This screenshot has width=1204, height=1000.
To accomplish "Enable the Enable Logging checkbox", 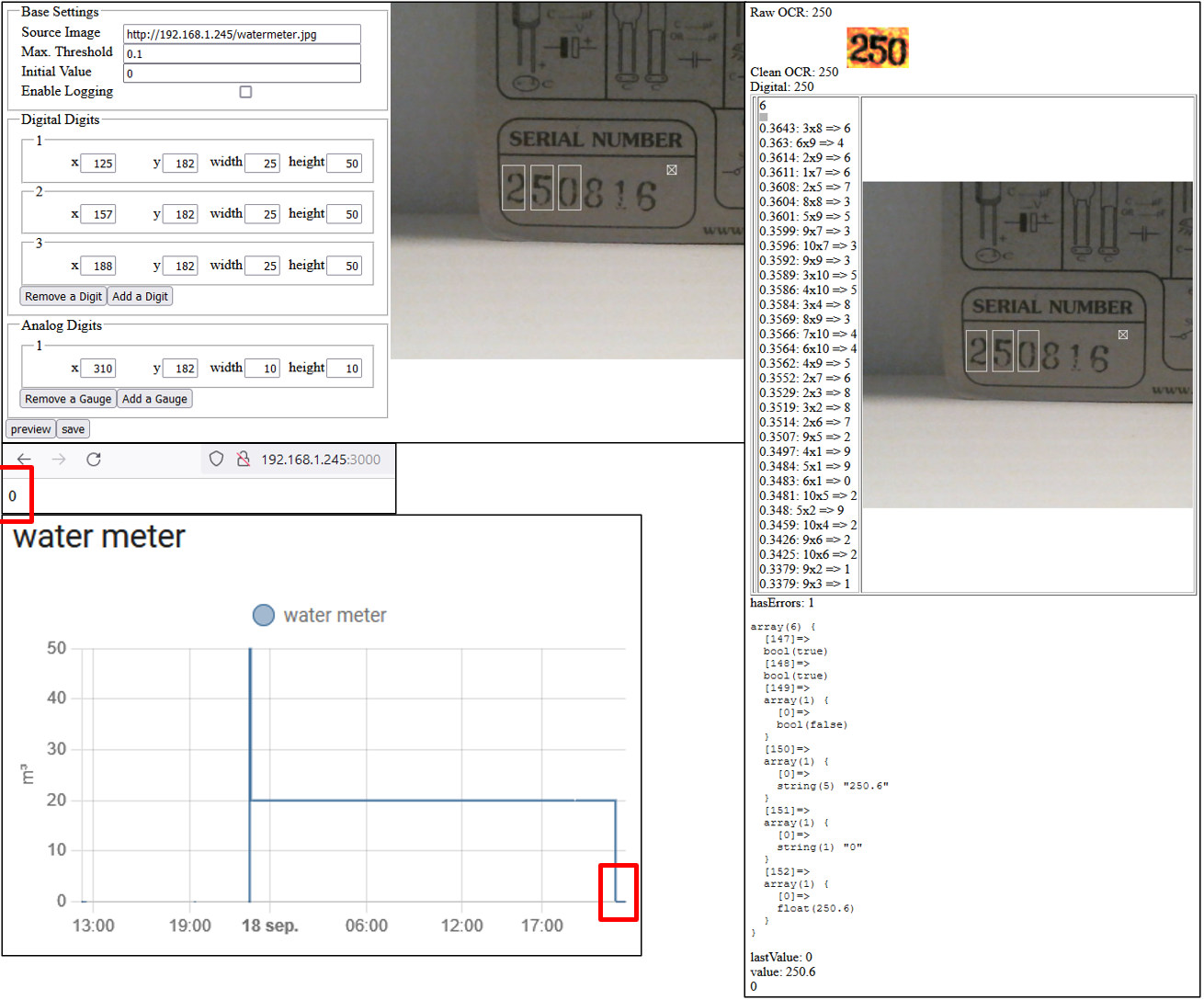I will [244, 91].
